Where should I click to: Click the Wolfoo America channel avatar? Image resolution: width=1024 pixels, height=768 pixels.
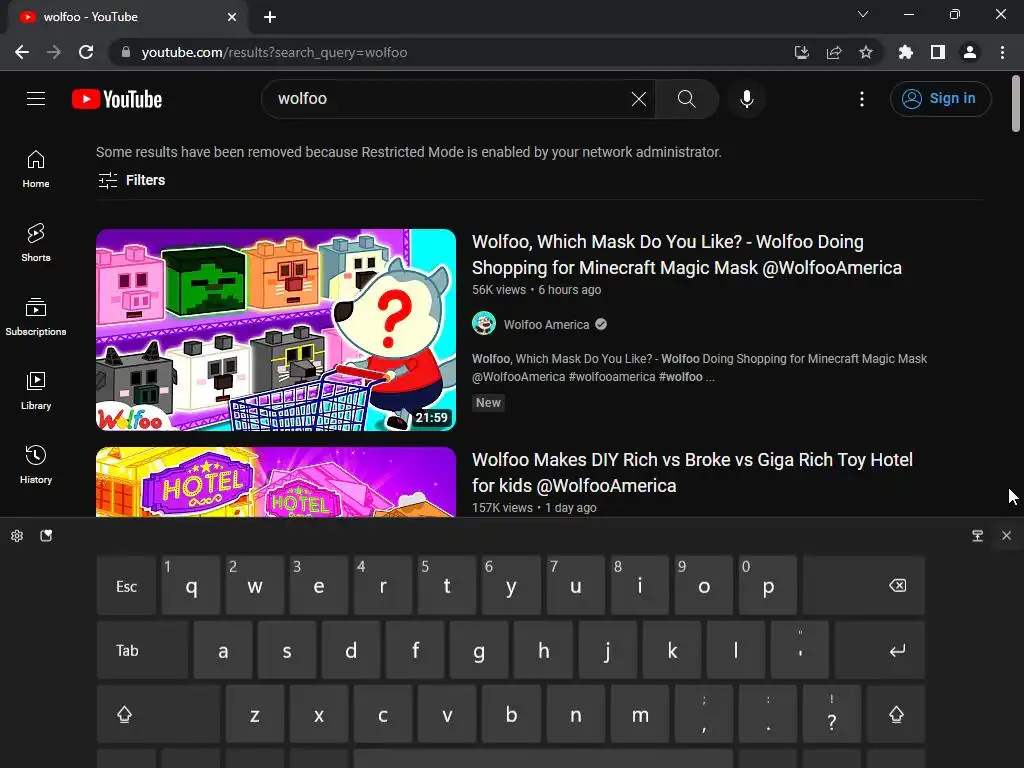click(x=484, y=324)
